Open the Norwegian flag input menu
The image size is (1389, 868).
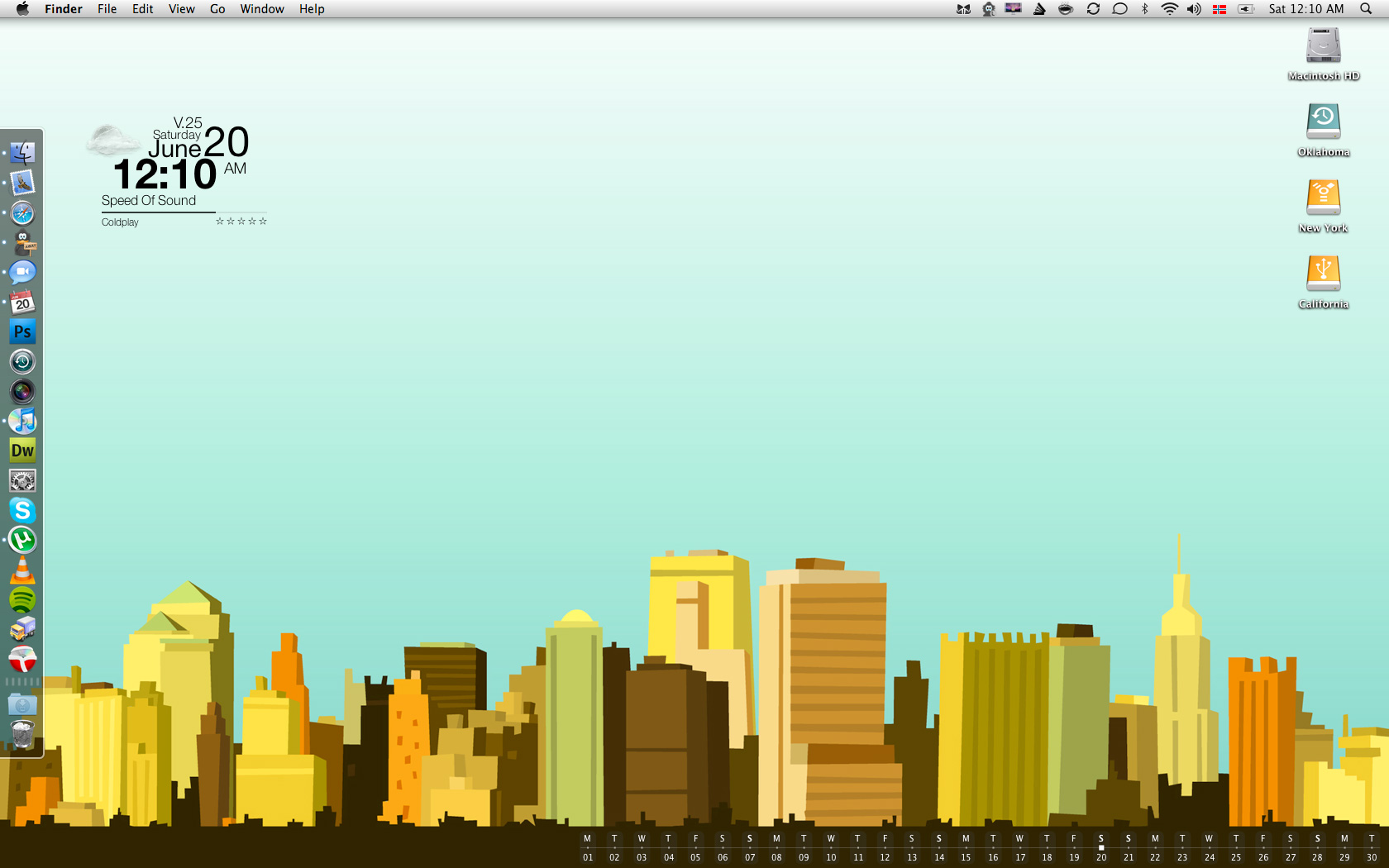pos(1219,9)
